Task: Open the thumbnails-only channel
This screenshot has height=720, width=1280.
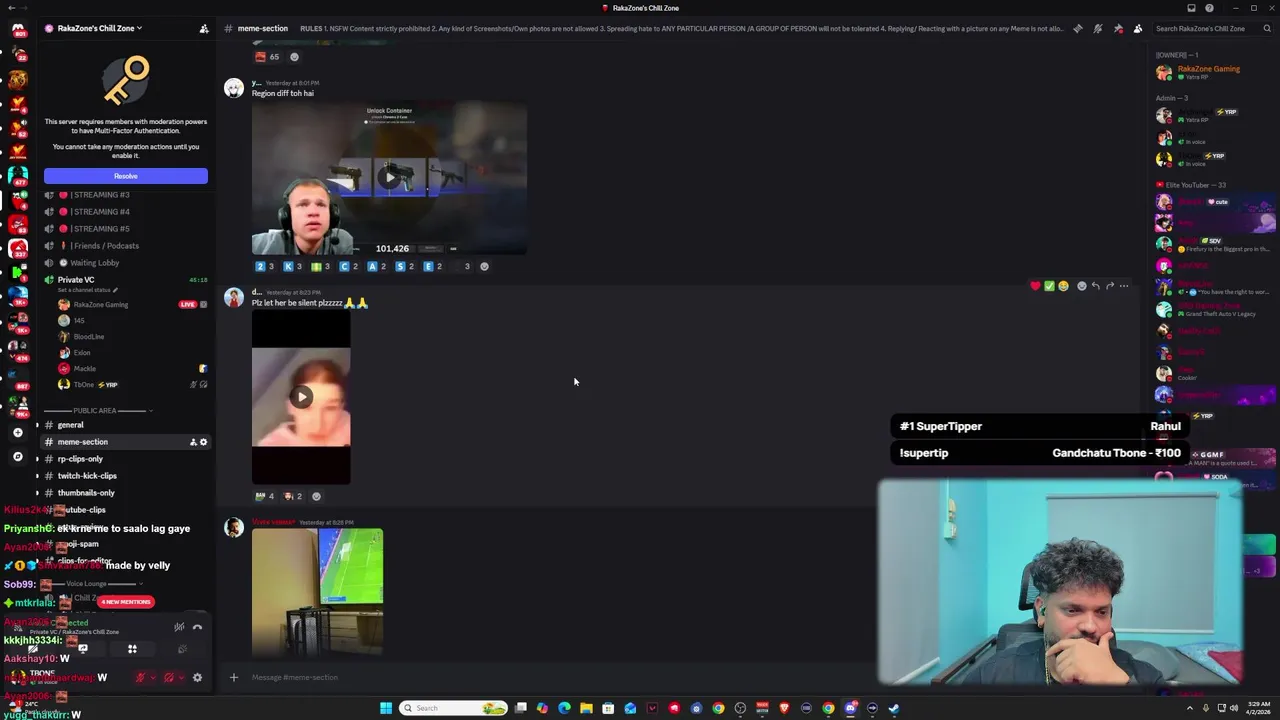Action: [x=86, y=493]
